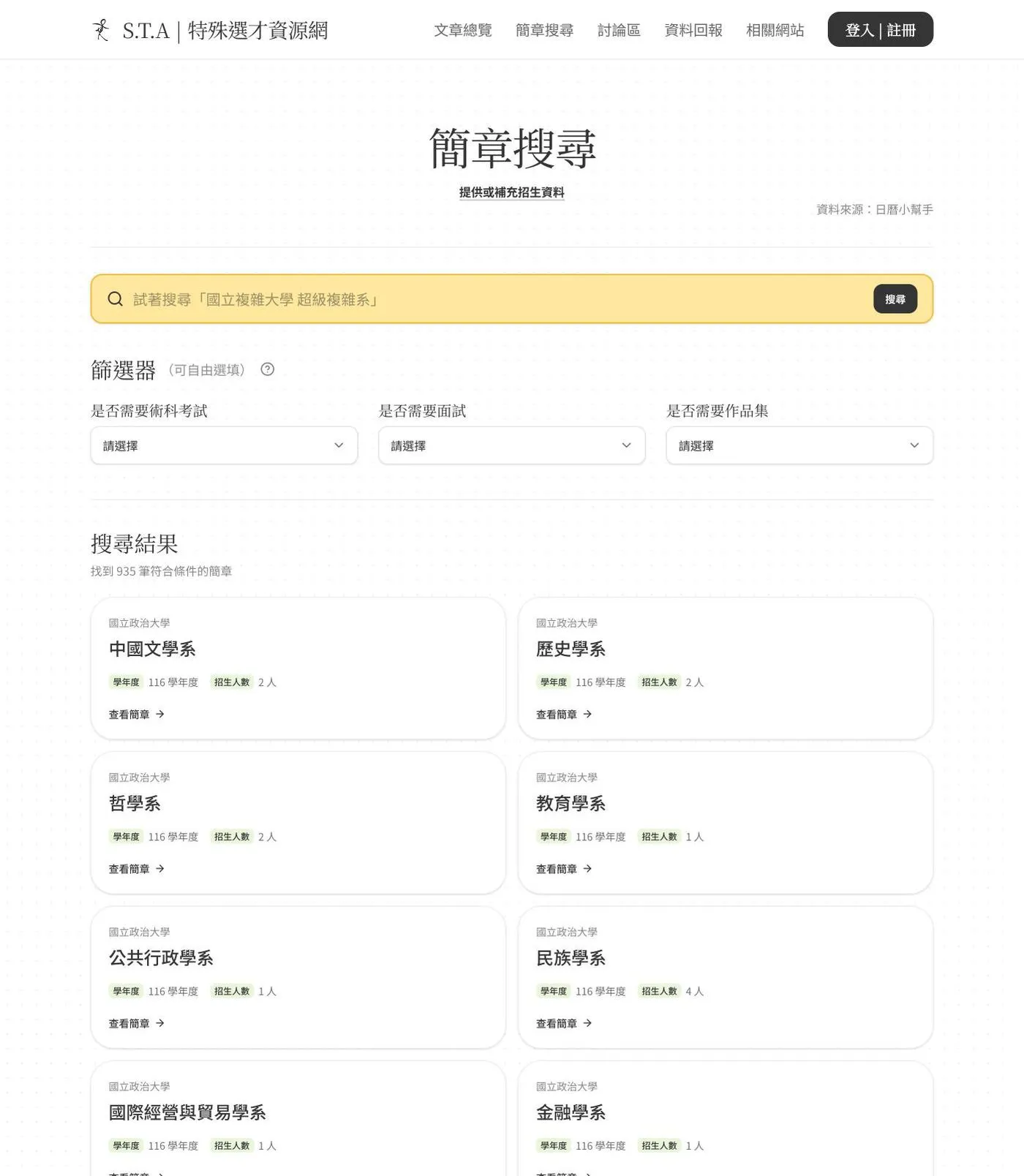
Task: Select 資料回報 in the navigation bar
Action: (x=693, y=30)
